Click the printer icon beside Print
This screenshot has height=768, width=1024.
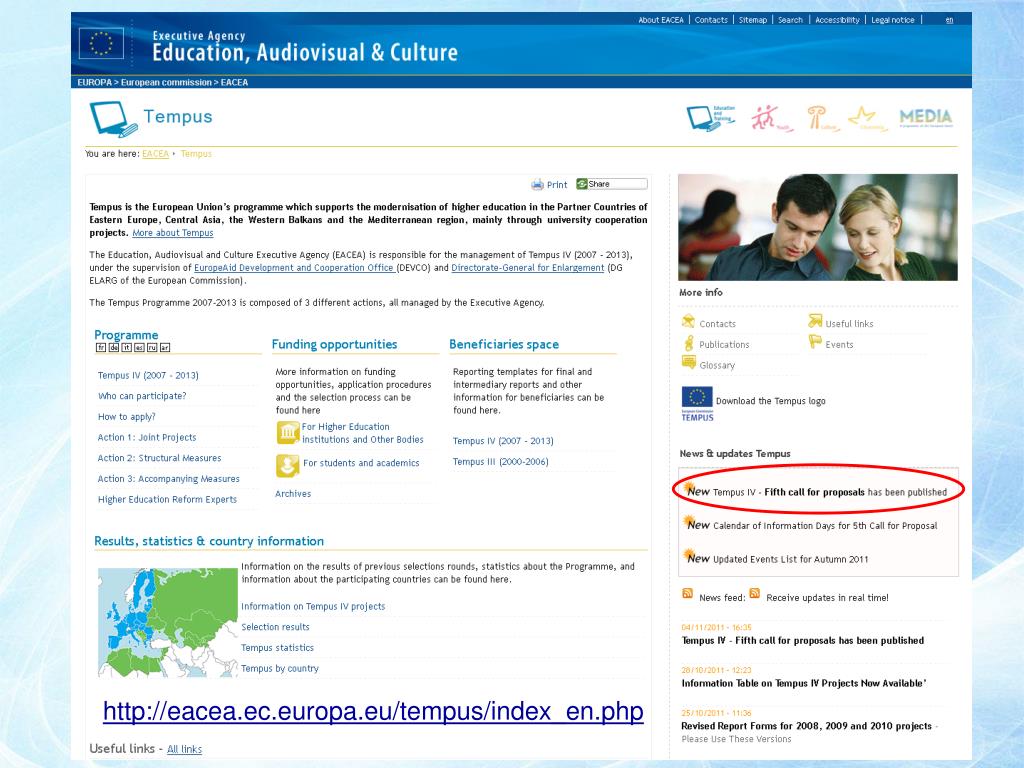[x=537, y=184]
